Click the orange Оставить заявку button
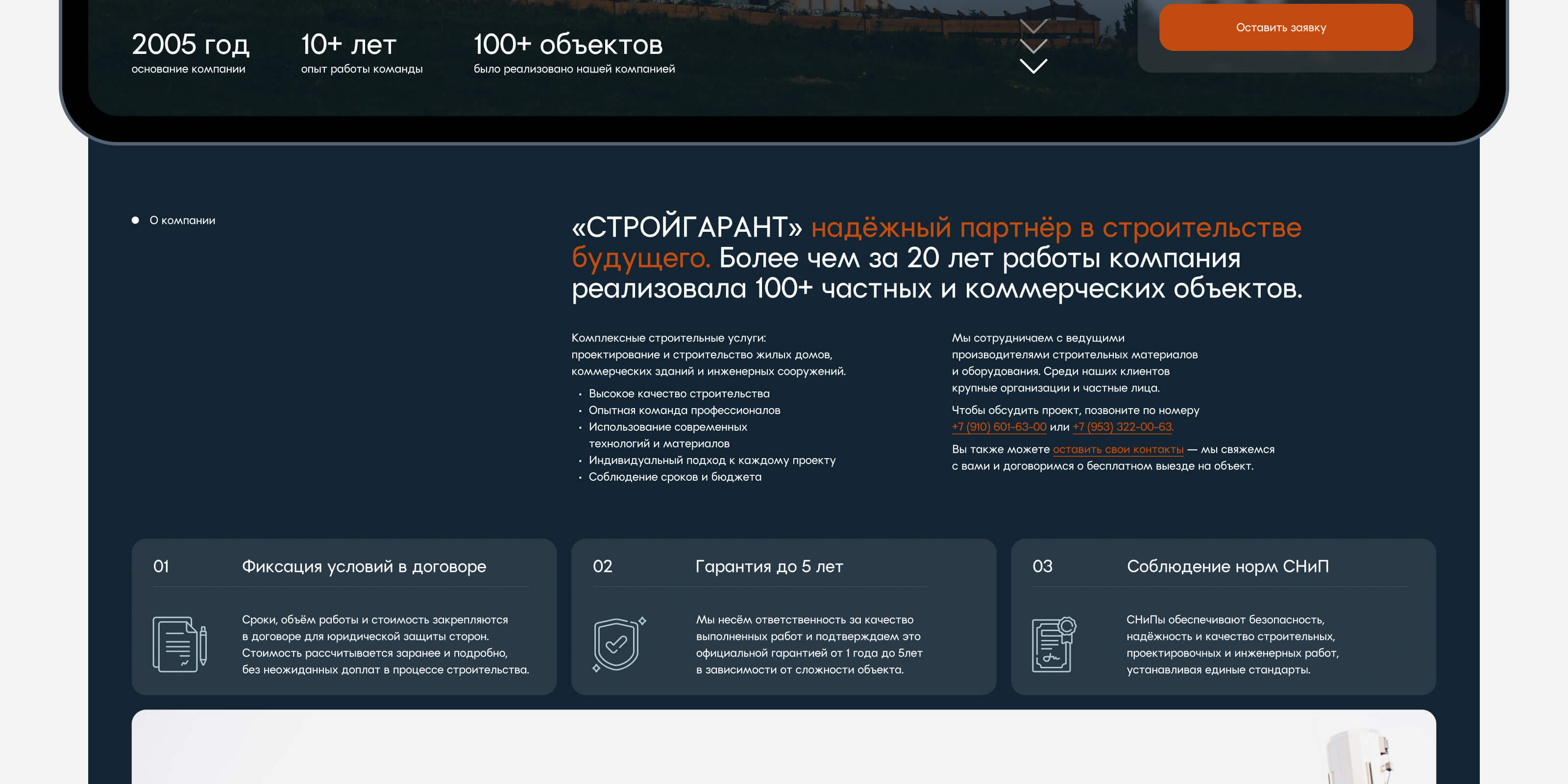1568x784 pixels. pyautogui.click(x=1286, y=27)
